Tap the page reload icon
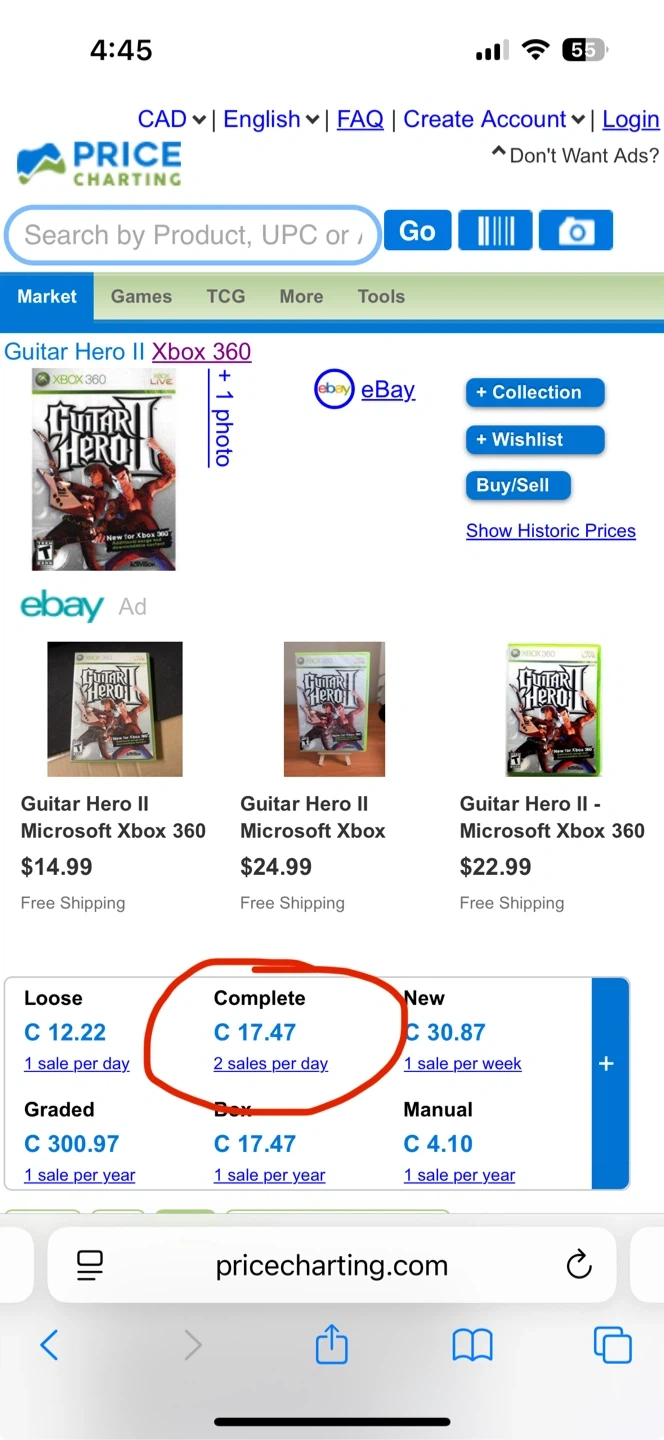The width and height of the screenshot is (664, 1440). click(x=579, y=1265)
